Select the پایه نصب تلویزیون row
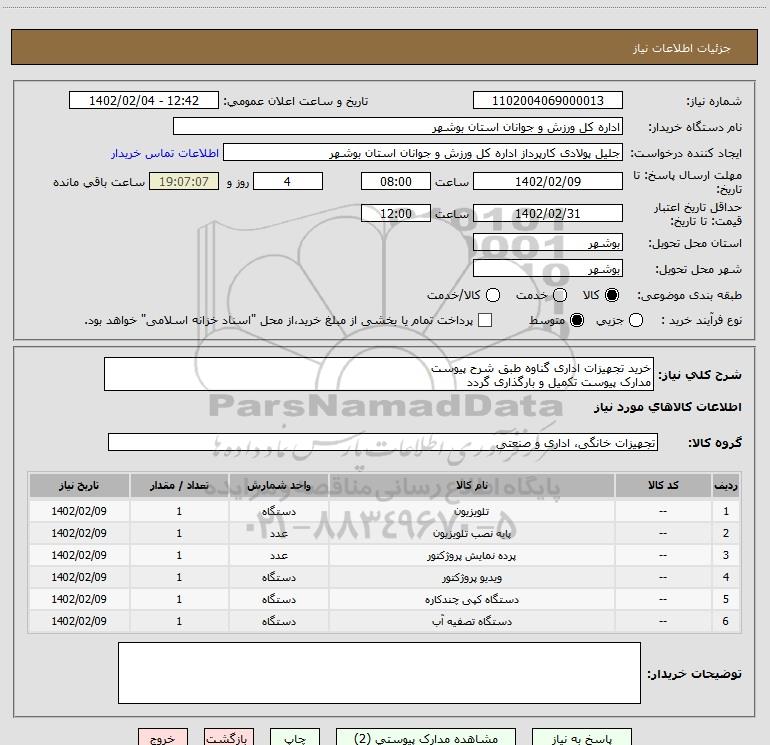The width and height of the screenshot is (770, 745). [384, 533]
